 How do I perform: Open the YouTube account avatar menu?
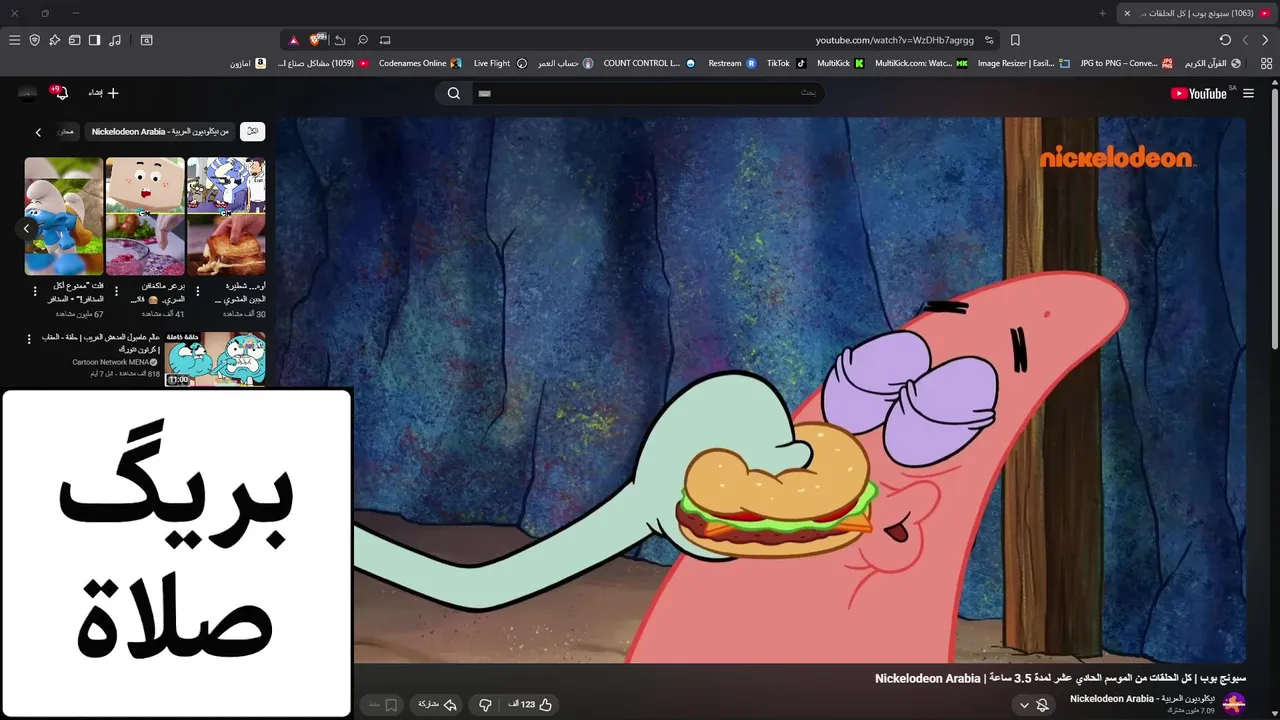[27, 93]
